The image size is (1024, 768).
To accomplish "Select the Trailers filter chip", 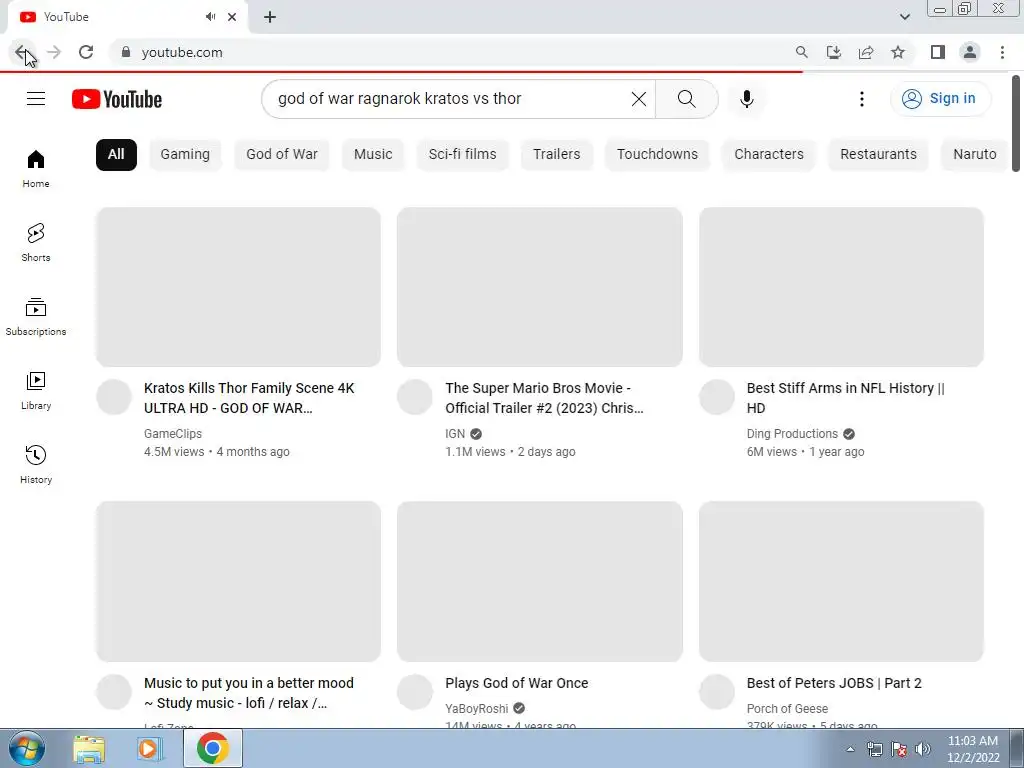I will [556, 155].
